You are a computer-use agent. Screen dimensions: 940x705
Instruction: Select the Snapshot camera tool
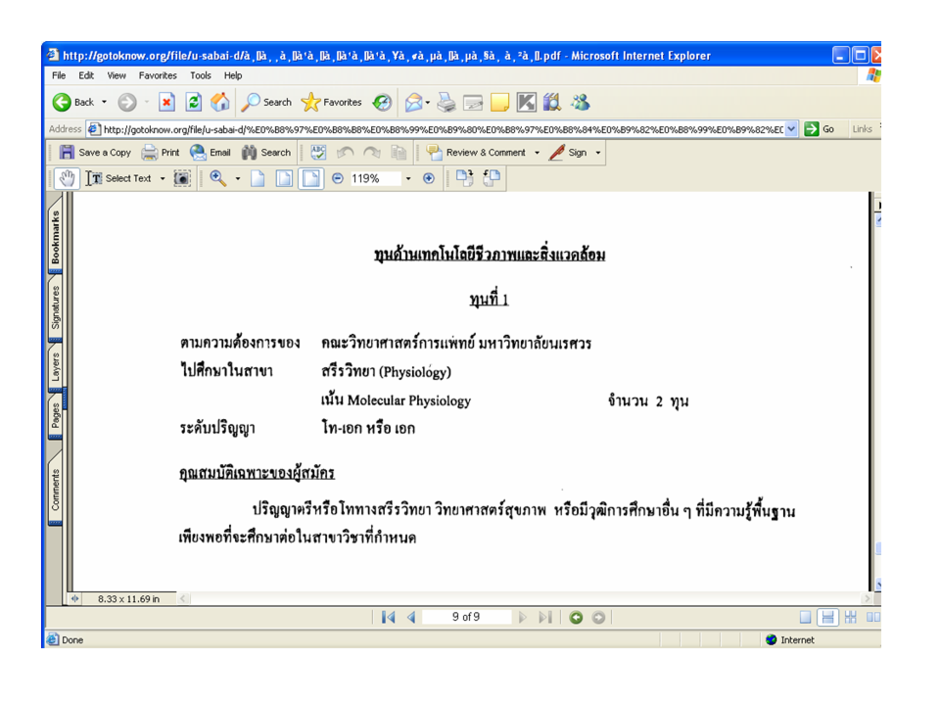click(x=182, y=178)
